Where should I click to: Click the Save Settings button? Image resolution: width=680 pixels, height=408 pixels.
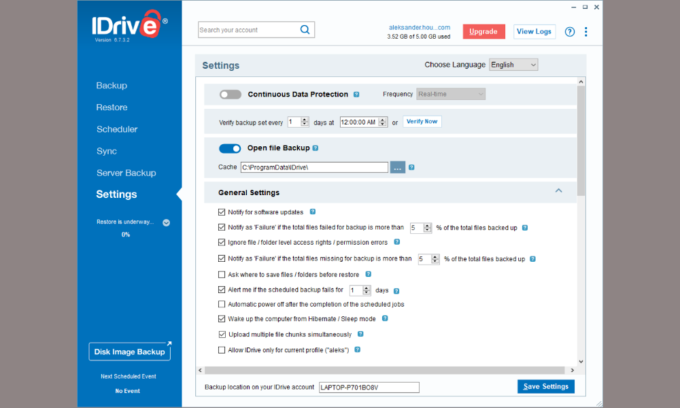point(546,387)
